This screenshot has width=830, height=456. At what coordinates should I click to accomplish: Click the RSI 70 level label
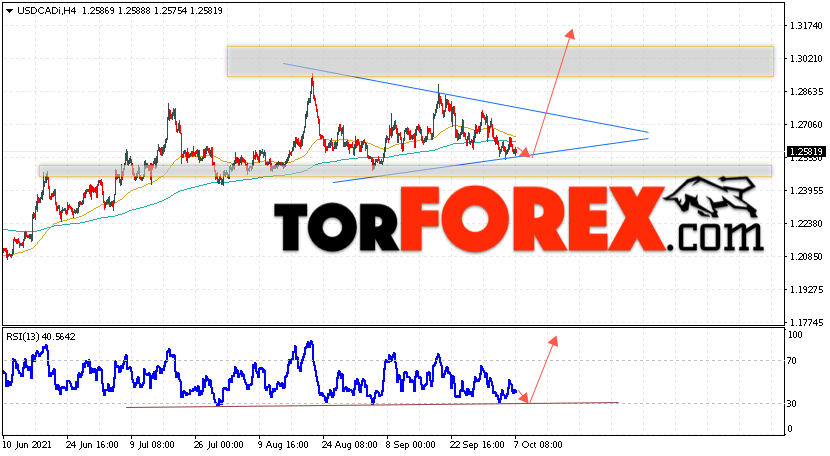click(x=792, y=361)
